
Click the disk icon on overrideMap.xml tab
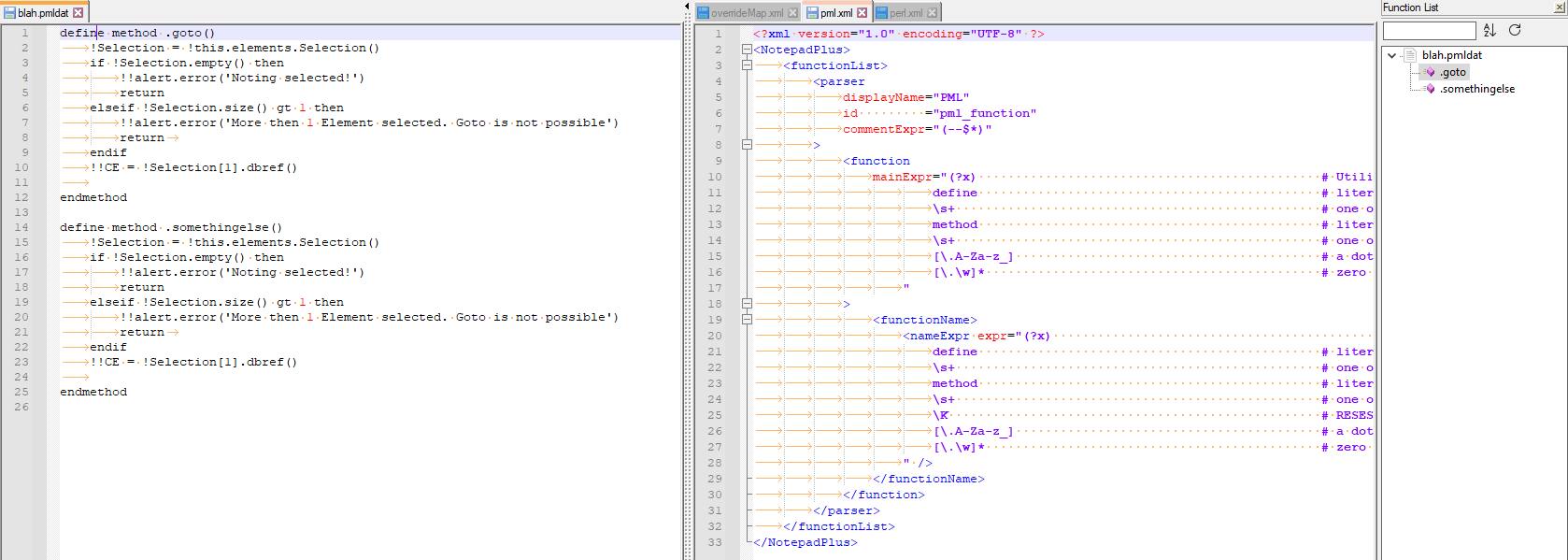pyautogui.click(x=703, y=12)
